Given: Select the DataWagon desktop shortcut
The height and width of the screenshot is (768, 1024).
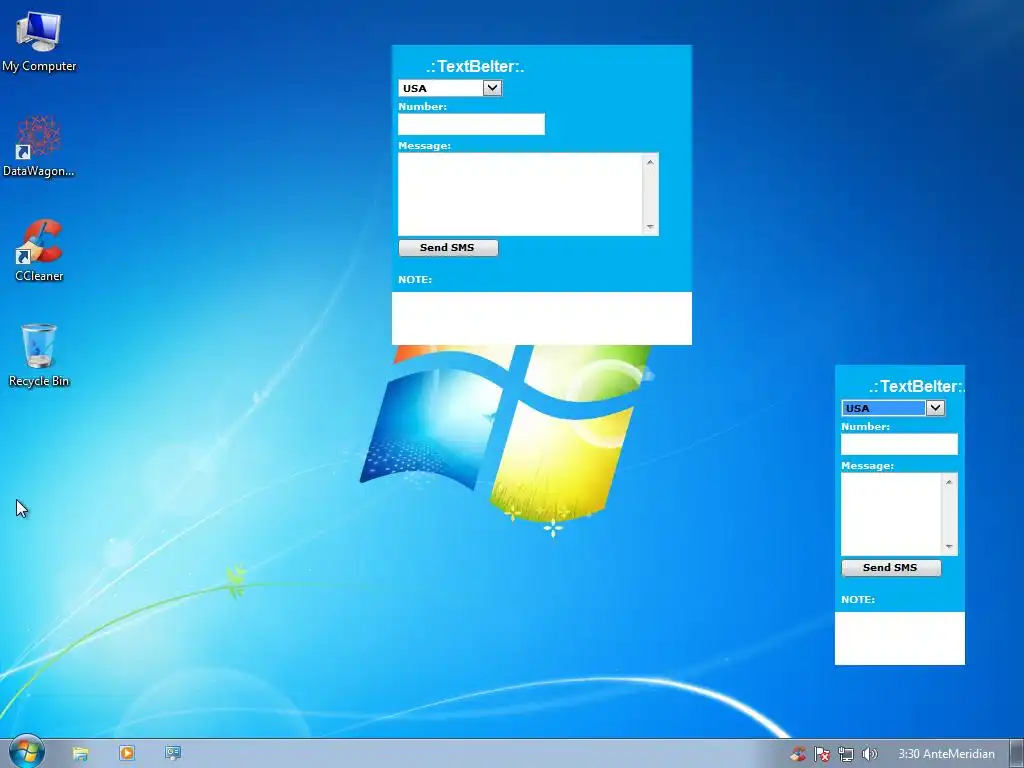Looking at the screenshot, I should (x=39, y=146).
